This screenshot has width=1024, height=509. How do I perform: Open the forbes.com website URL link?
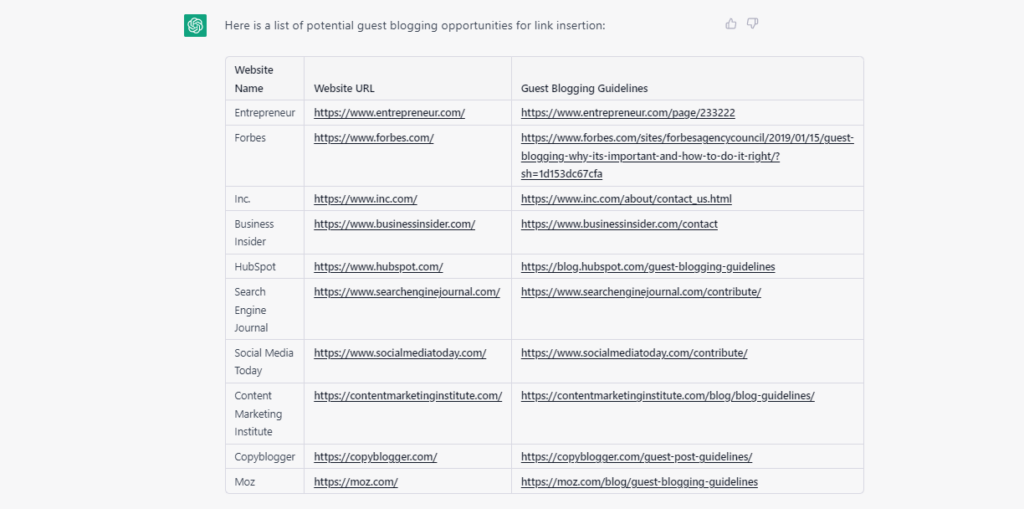374,138
